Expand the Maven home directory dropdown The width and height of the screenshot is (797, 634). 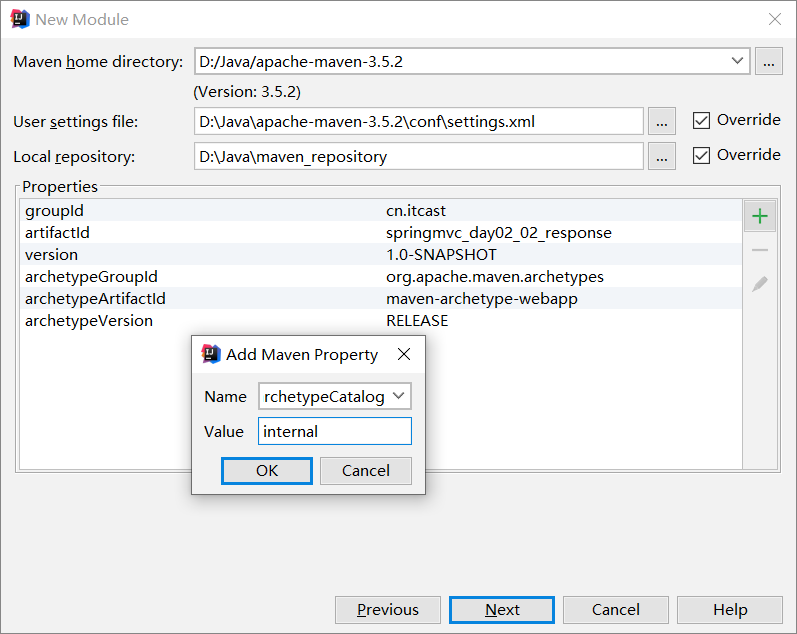[x=737, y=61]
